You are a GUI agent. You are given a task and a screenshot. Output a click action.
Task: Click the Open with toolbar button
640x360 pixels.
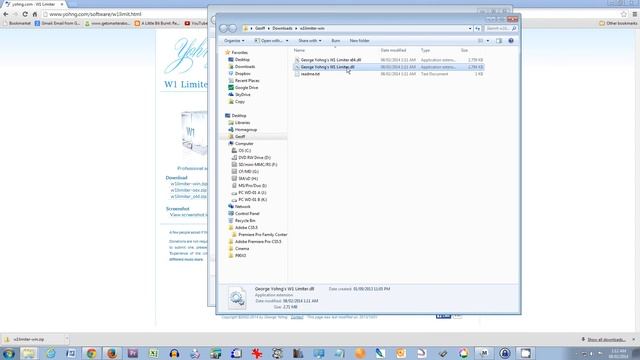pyautogui.click(x=271, y=41)
